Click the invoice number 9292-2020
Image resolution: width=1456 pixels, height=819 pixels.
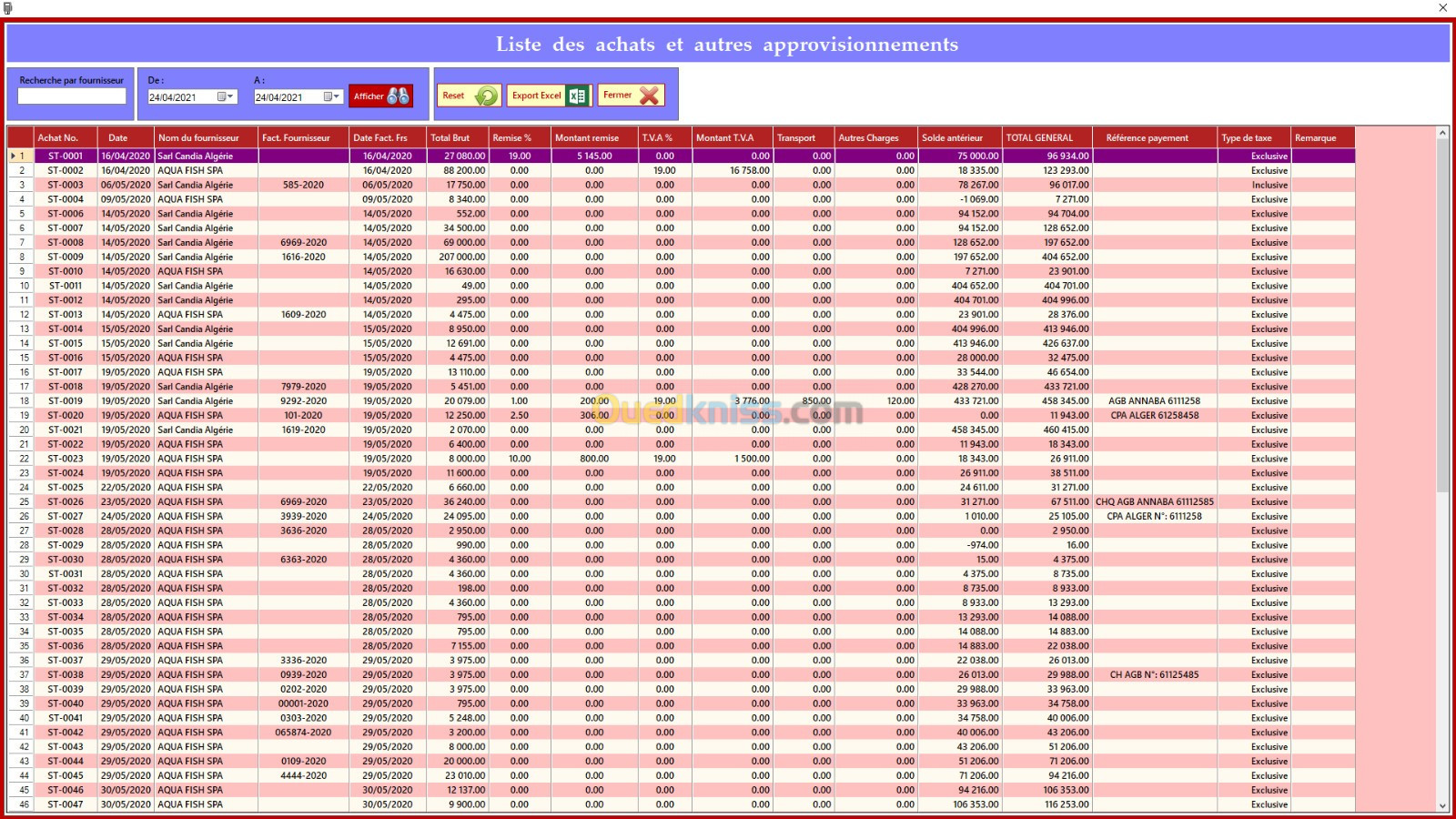303,400
